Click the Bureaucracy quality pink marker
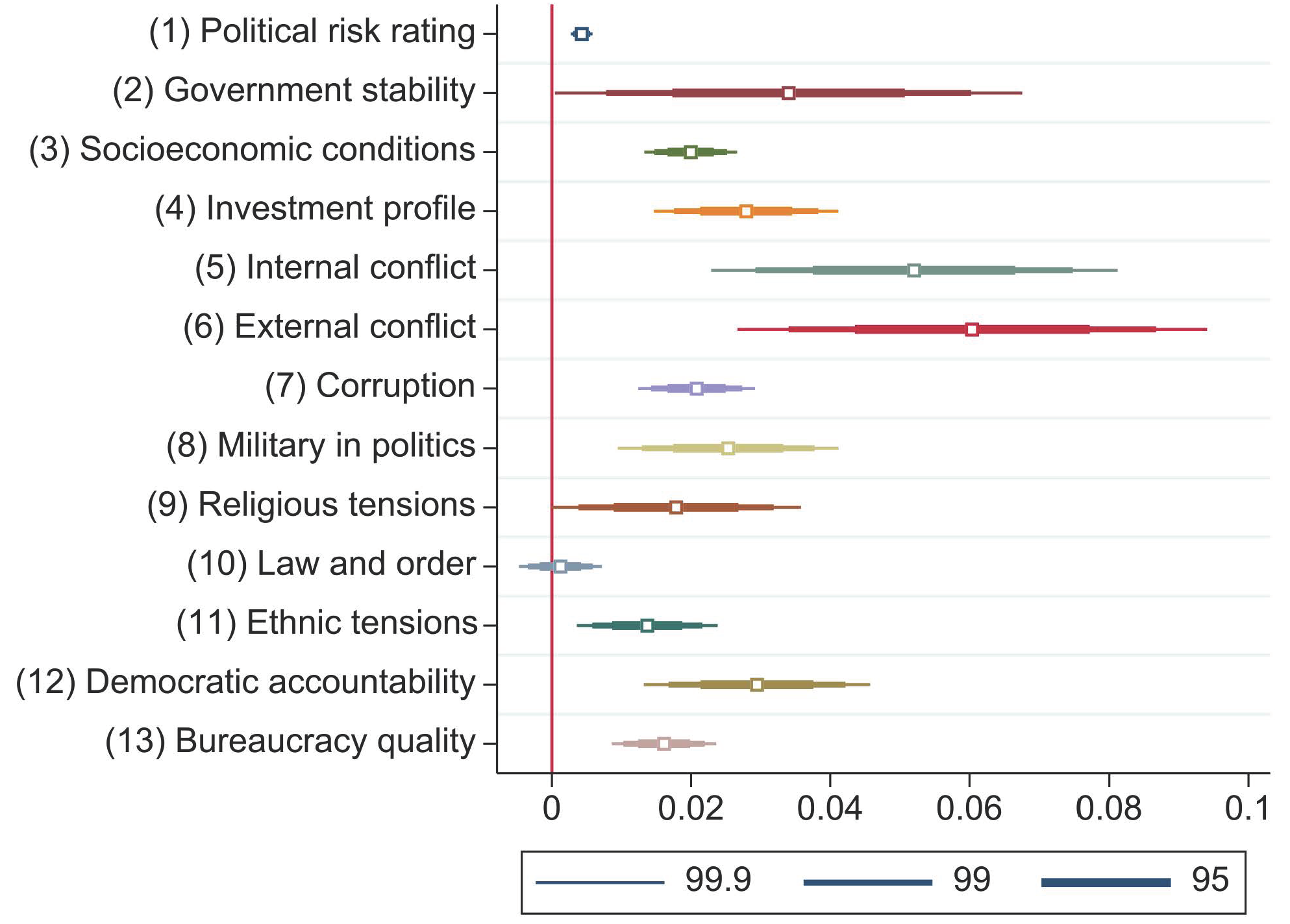This screenshot has height=924, width=1290. pos(664,744)
